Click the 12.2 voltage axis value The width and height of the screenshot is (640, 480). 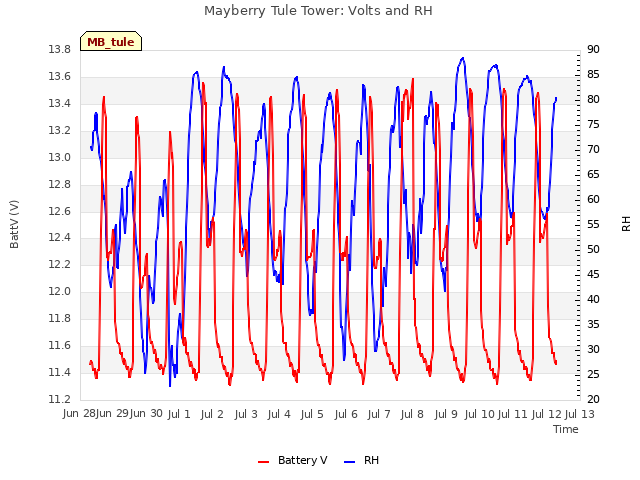60,264
